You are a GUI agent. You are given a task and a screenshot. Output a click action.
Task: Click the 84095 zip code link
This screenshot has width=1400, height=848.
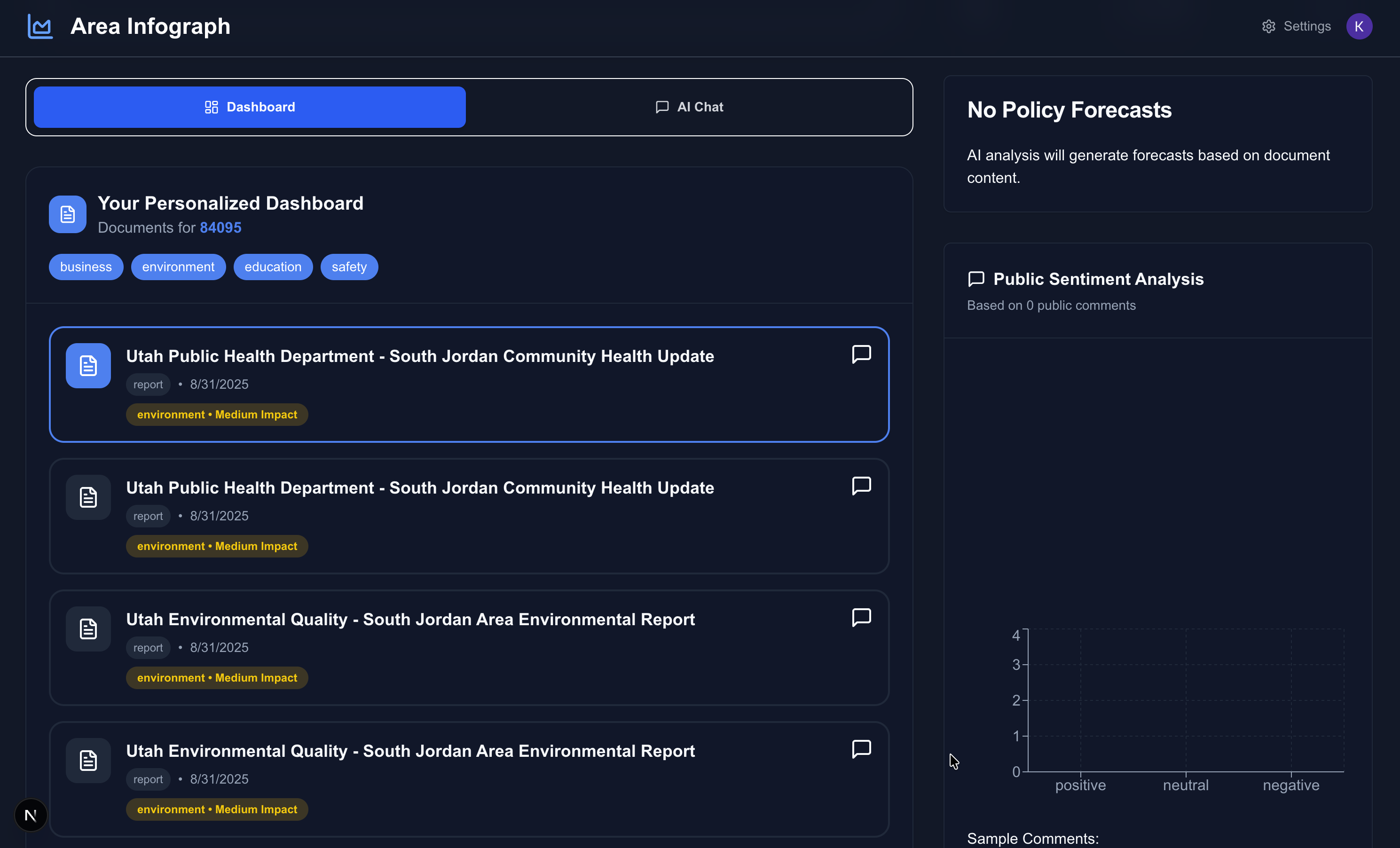(220, 228)
